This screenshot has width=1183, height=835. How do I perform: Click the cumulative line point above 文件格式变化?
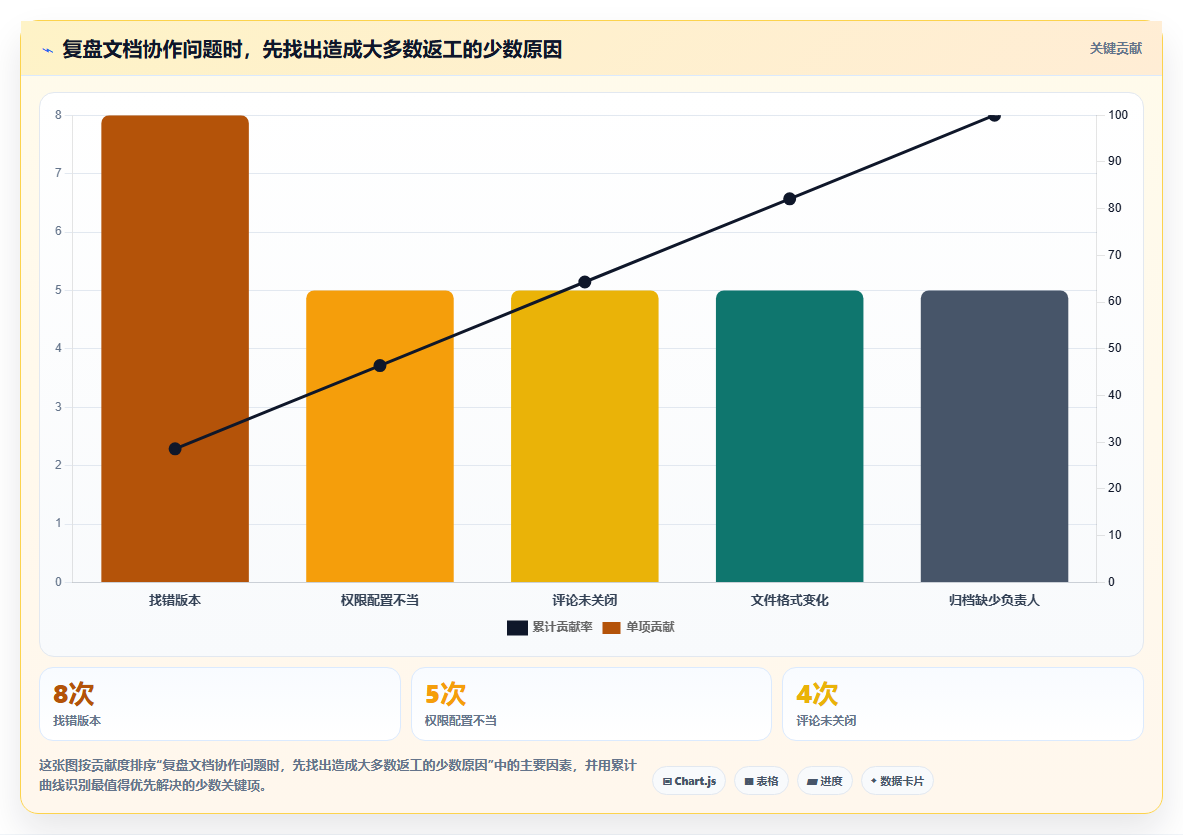click(789, 199)
